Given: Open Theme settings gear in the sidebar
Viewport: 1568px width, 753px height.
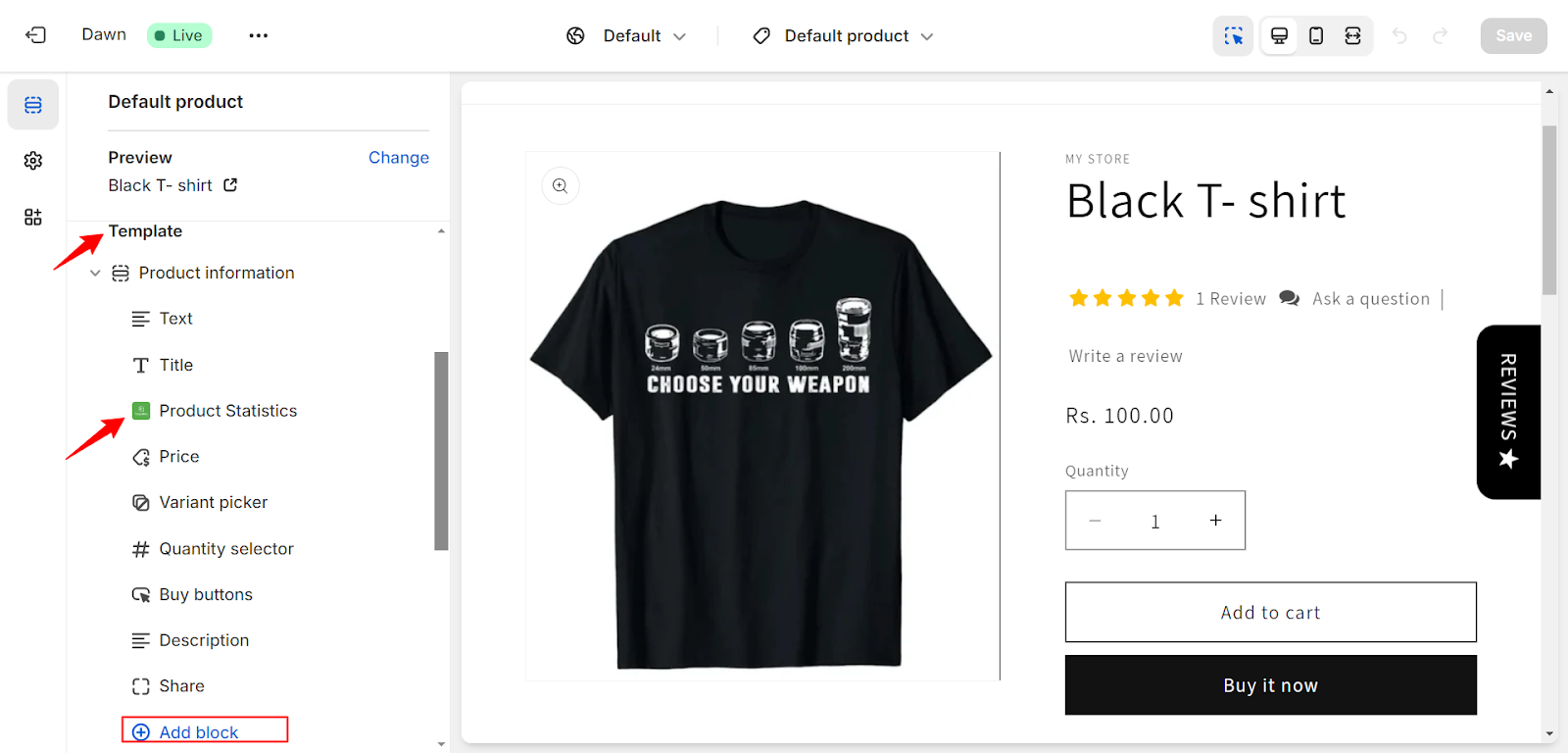Looking at the screenshot, I should [x=33, y=161].
